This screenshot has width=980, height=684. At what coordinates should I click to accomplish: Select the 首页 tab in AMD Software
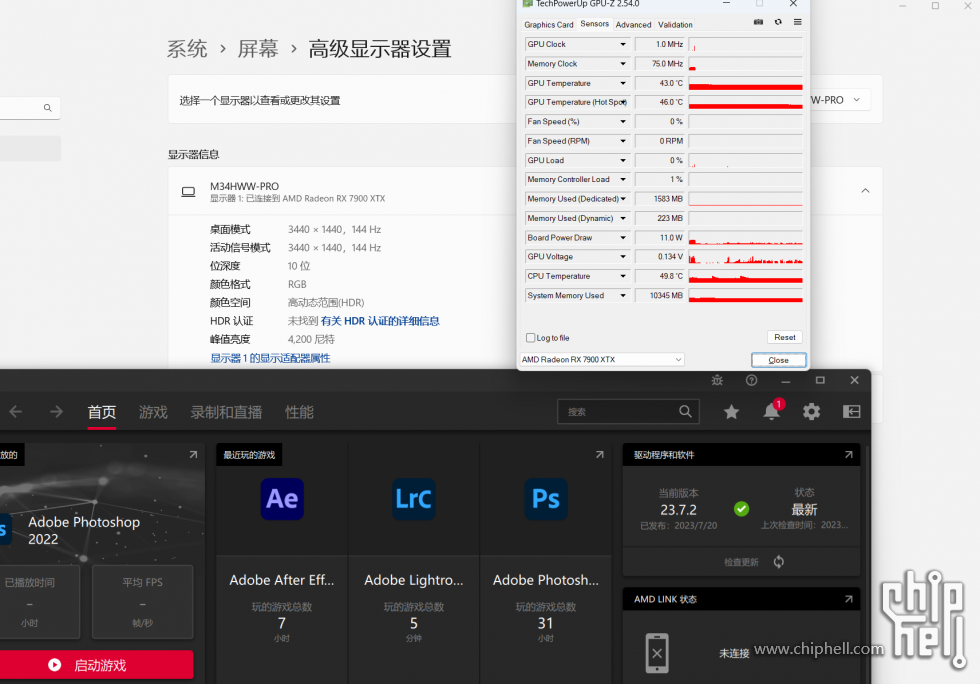[x=102, y=412]
